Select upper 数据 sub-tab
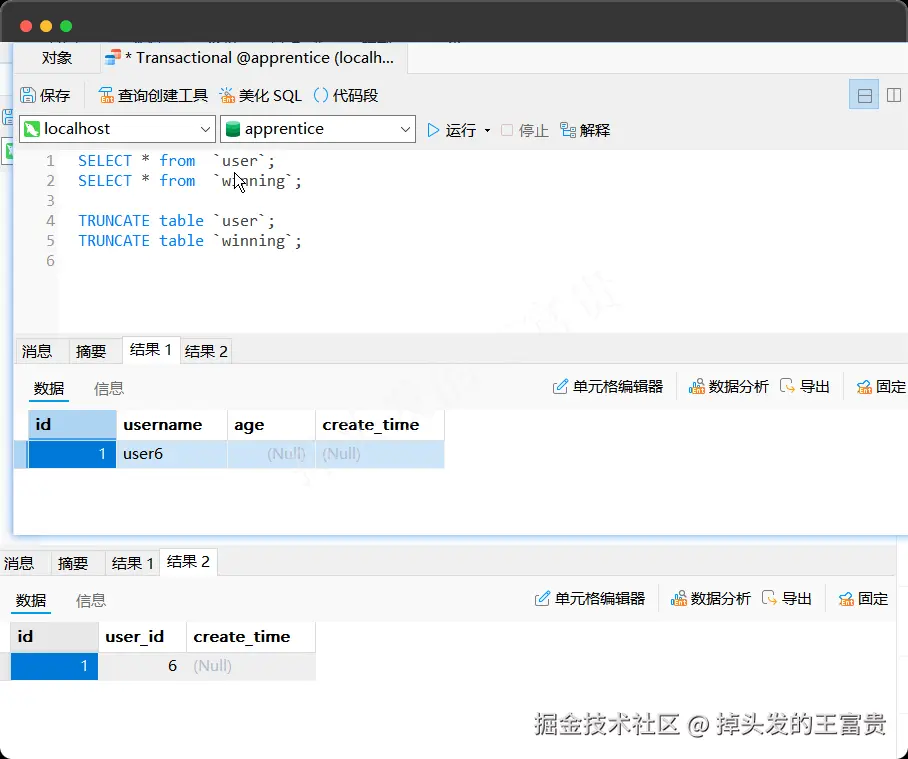This screenshot has width=908, height=759. [x=49, y=388]
